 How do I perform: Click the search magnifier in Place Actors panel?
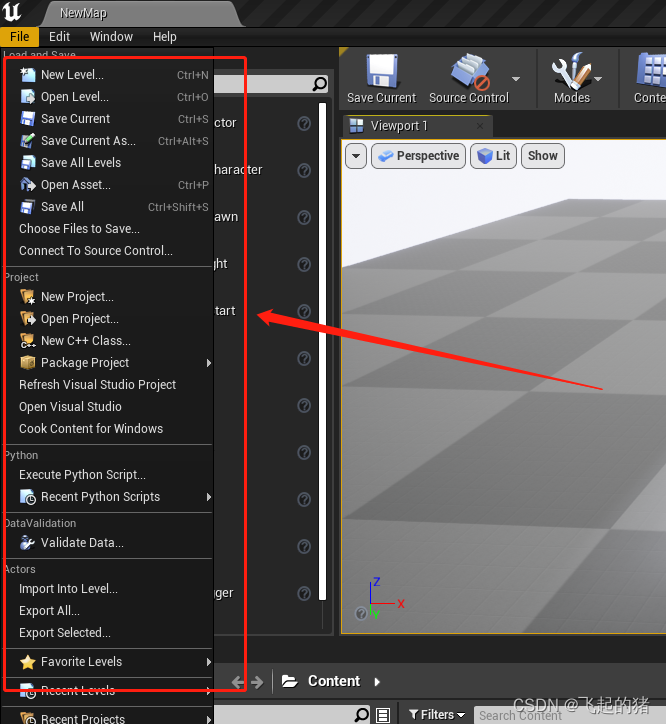click(x=320, y=84)
